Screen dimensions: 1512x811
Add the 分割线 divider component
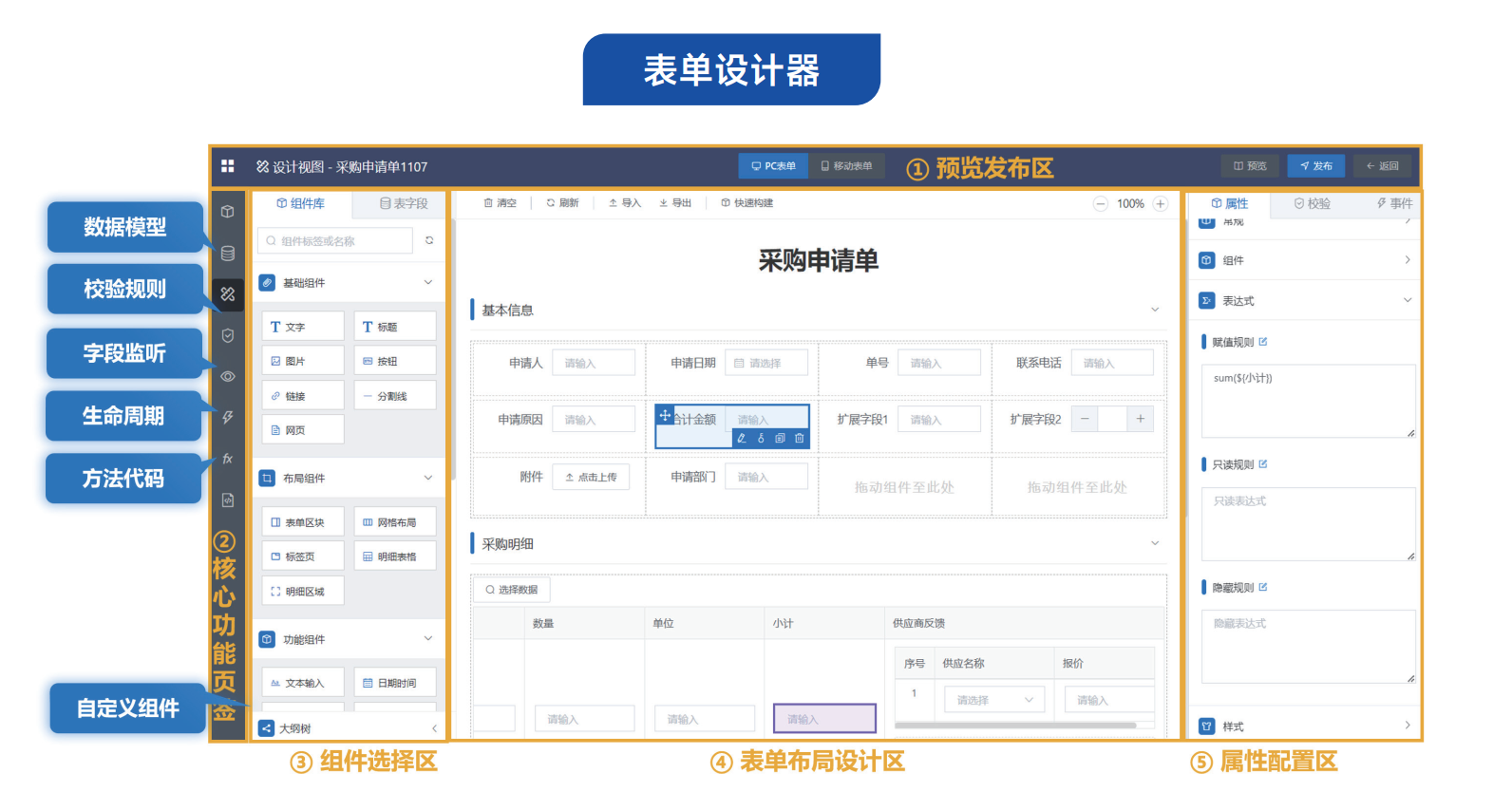[x=395, y=396]
